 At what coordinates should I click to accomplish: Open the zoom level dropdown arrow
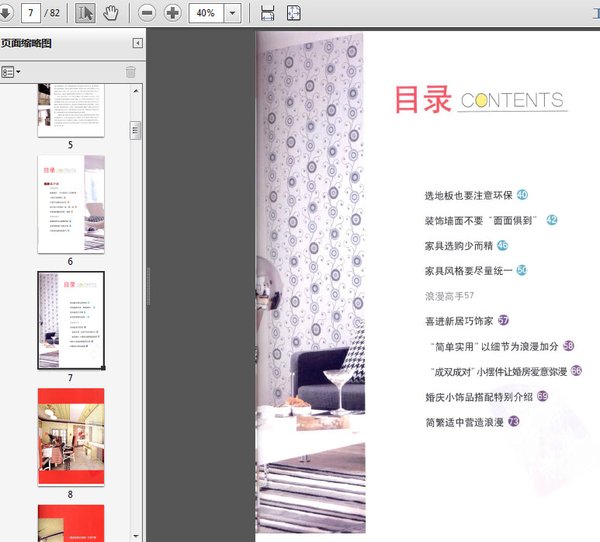point(232,13)
